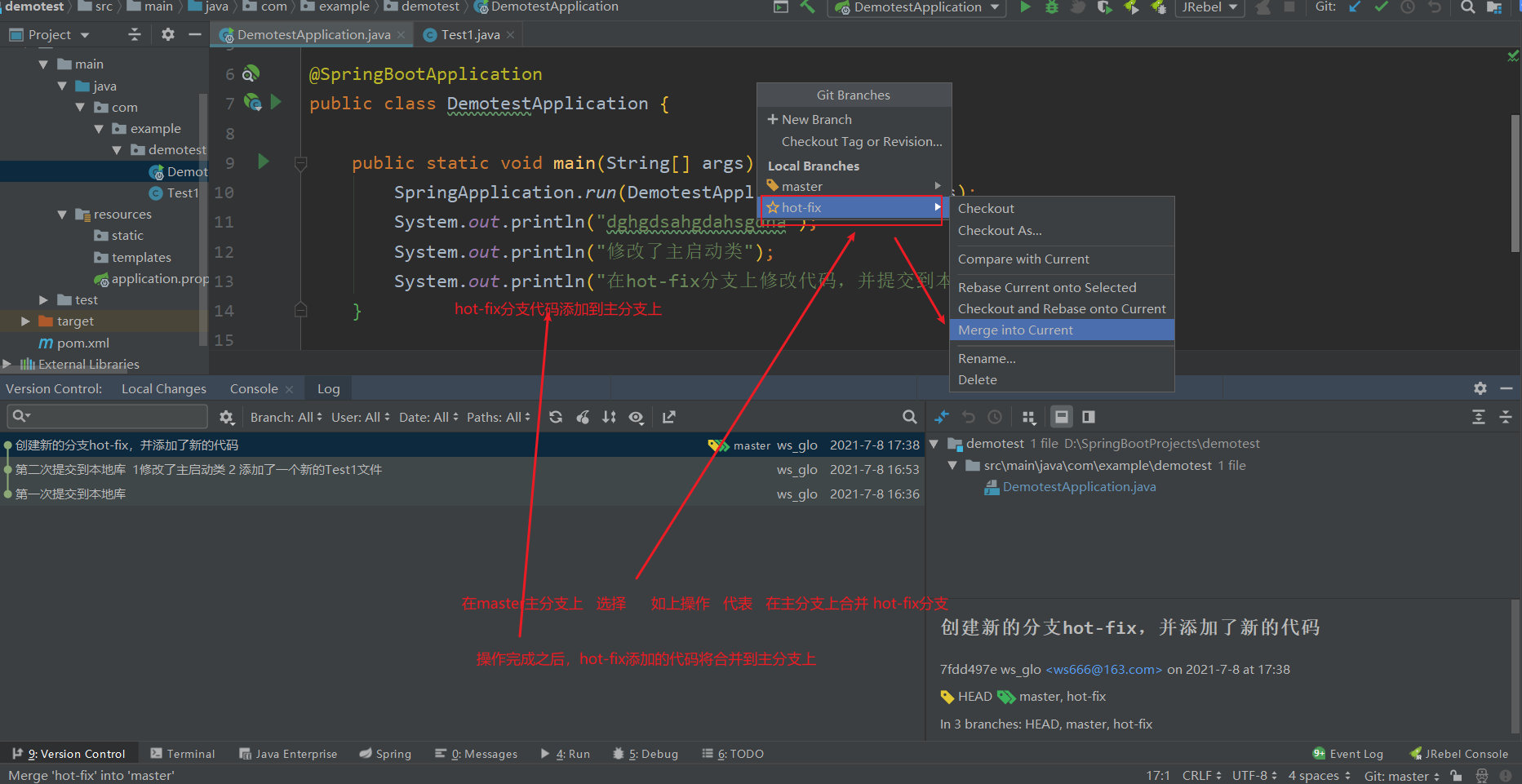Open the master local branch entry
1522x784 pixels.
click(854, 186)
